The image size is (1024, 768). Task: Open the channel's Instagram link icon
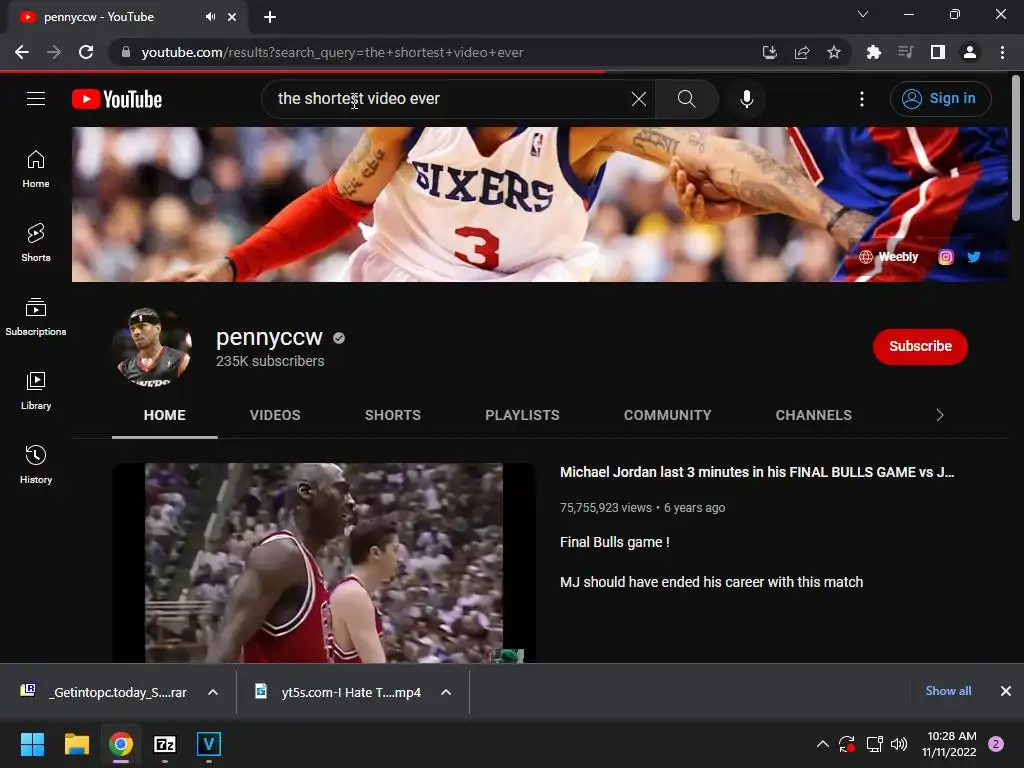pyautogui.click(x=946, y=257)
